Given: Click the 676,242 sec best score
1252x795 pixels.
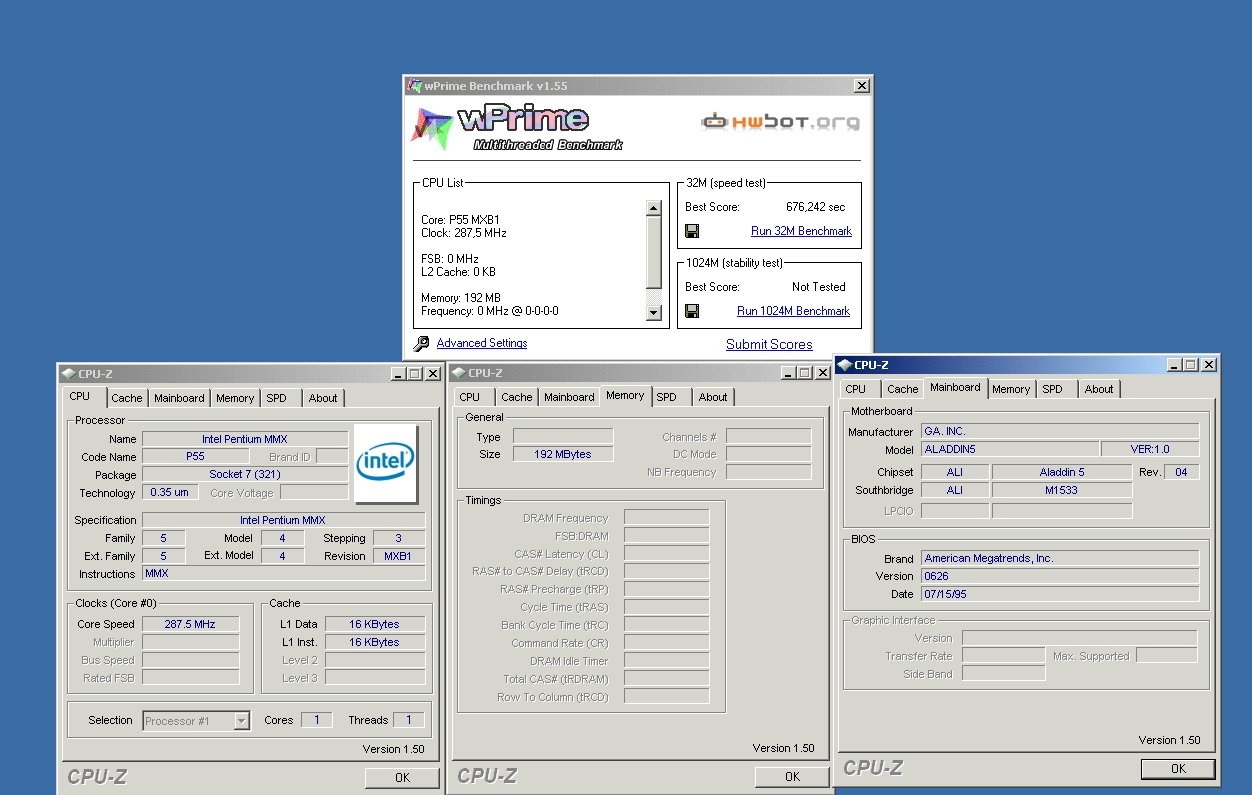Looking at the screenshot, I should [x=815, y=207].
